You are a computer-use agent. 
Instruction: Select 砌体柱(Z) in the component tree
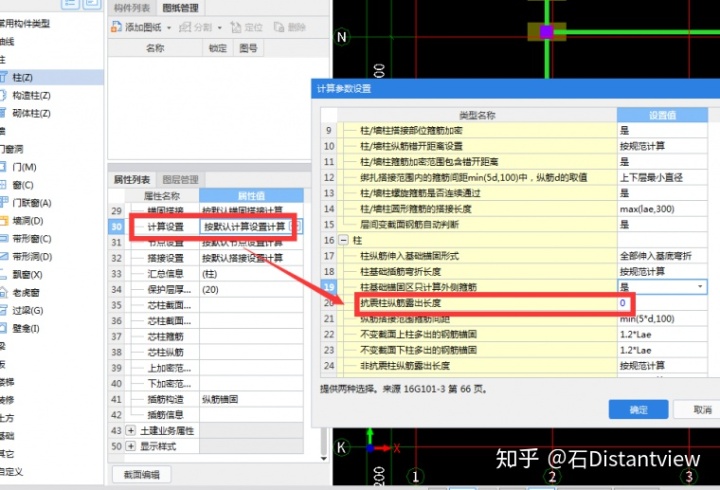(x=31, y=113)
